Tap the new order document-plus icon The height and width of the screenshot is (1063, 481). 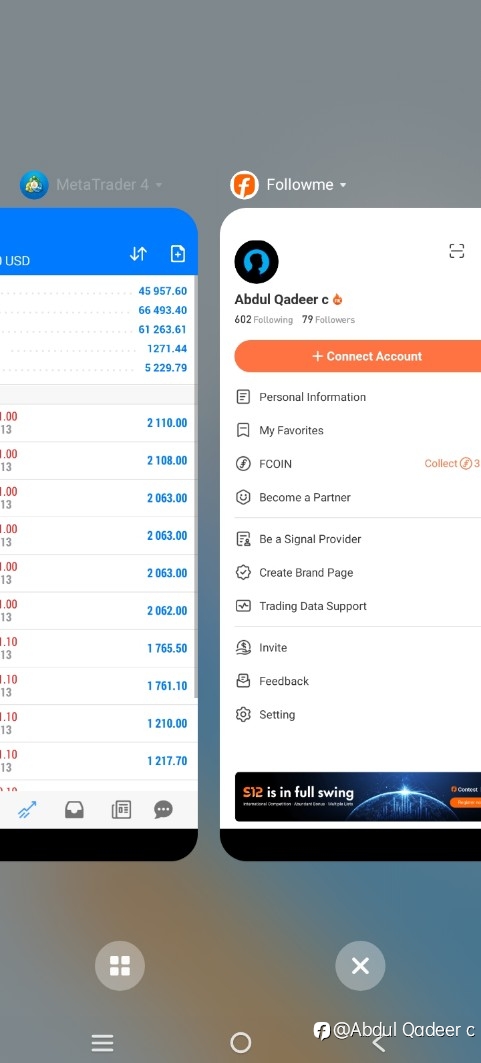point(177,254)
